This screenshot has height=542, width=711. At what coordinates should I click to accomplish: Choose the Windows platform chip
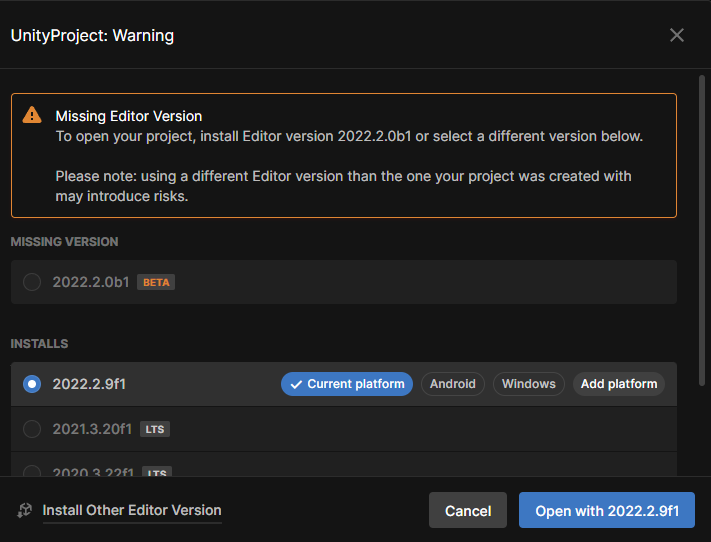pyautogui.click(x=529, y=384)
